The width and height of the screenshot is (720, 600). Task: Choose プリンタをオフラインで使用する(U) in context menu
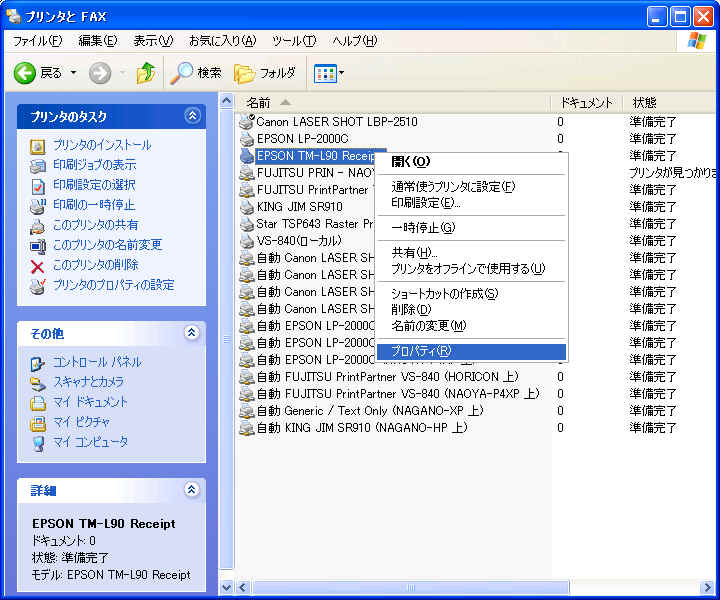471,269
